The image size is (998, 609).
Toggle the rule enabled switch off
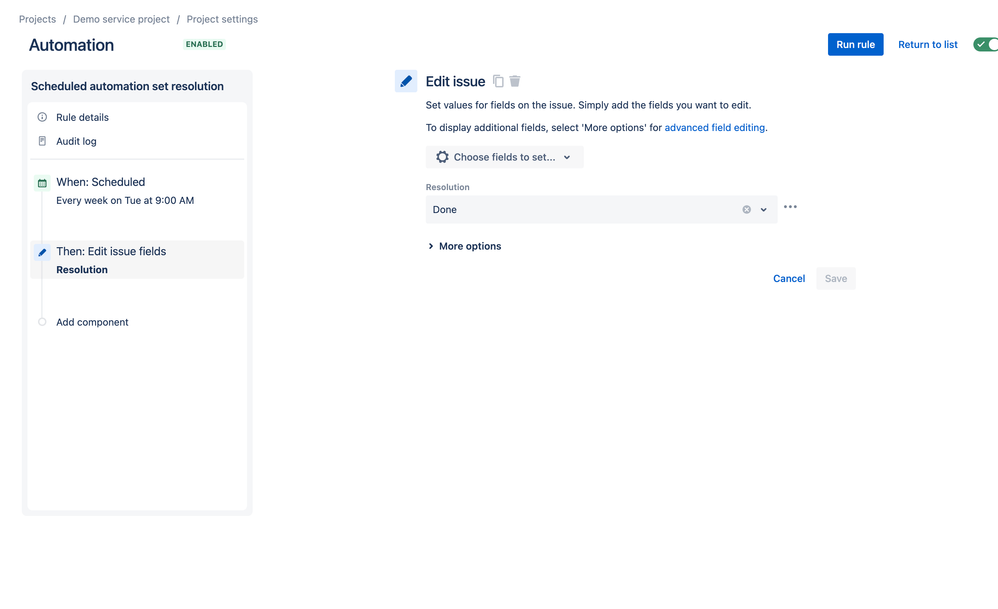(x=985, y=45)
